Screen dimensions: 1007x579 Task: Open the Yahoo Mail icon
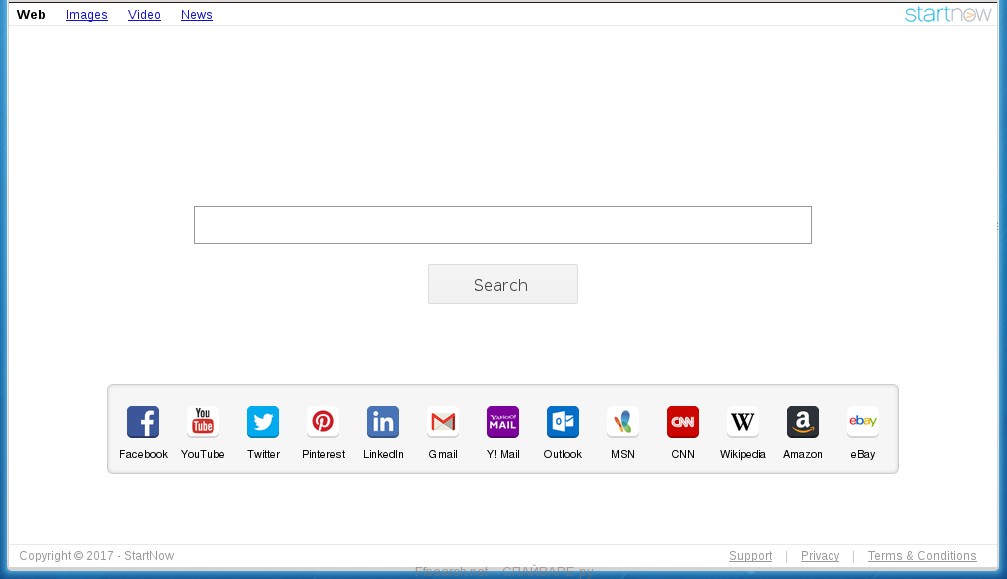coord(503,422)
